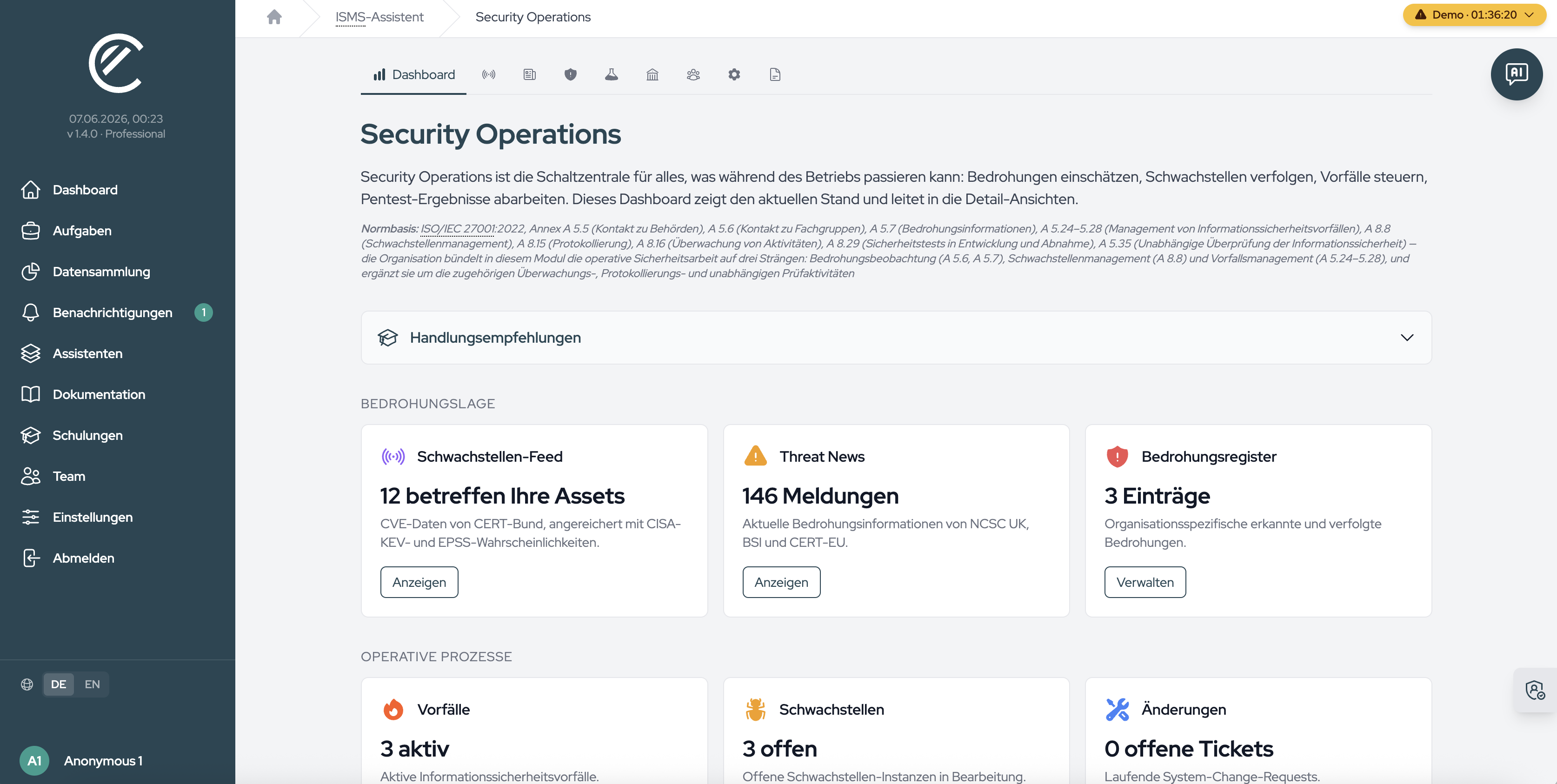This screenshot has height=784, width=1557.
Task: Open the broadcast signal tab icon
Action: [488, 74]
